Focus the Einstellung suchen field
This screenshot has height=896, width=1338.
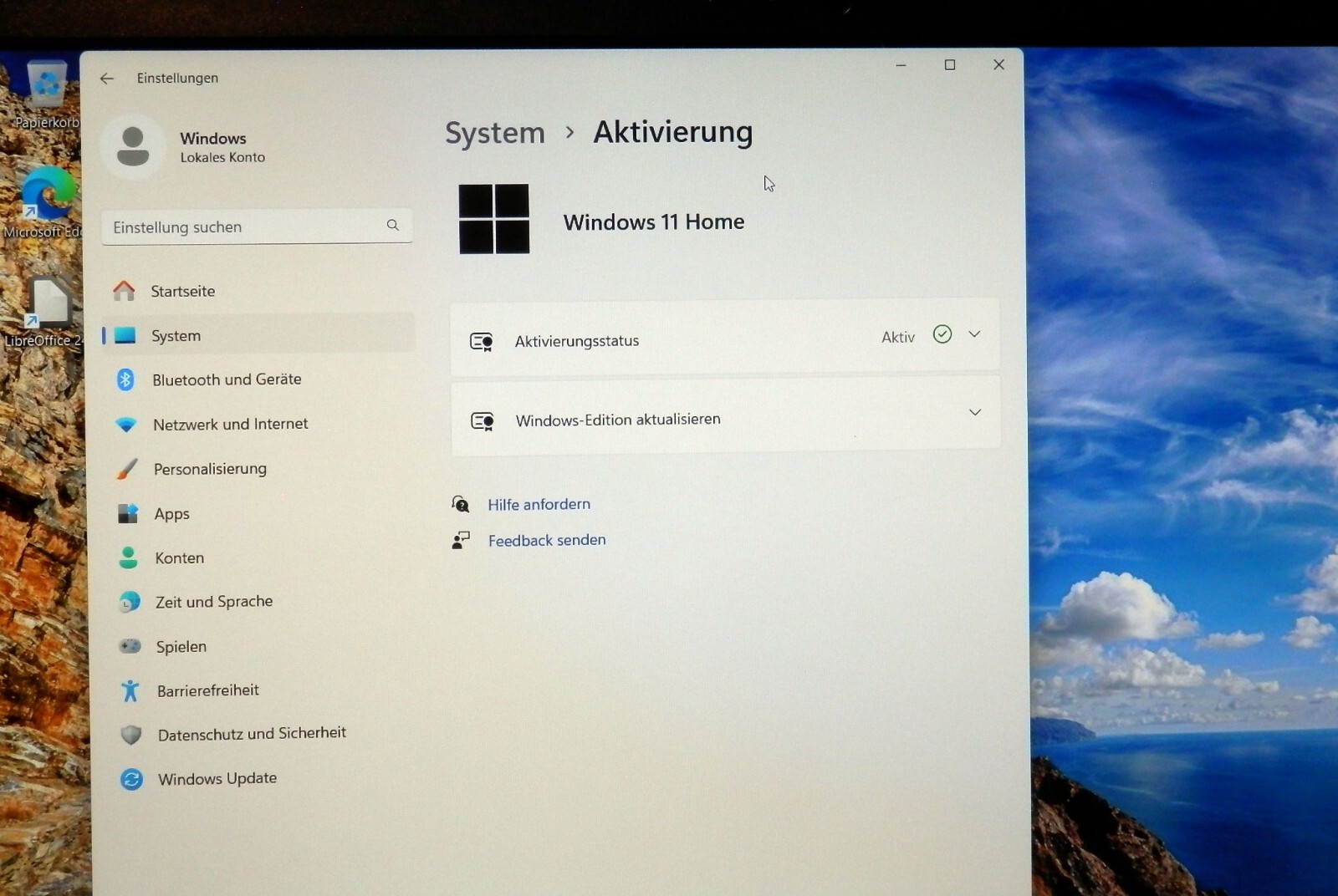(257, 227)
